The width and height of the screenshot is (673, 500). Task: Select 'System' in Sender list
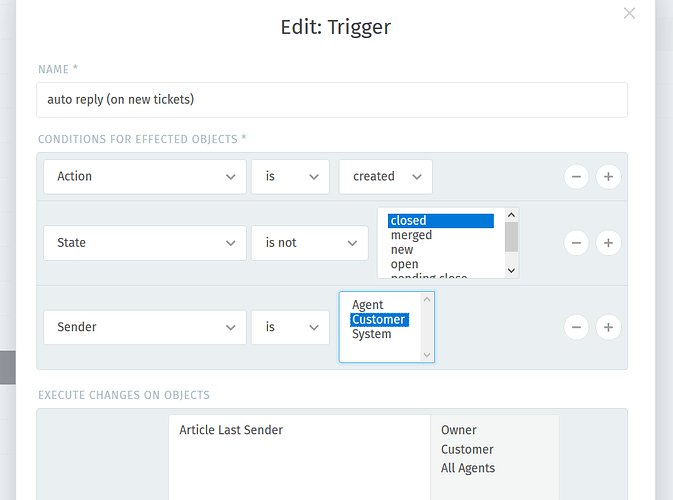tap(371, 334)
